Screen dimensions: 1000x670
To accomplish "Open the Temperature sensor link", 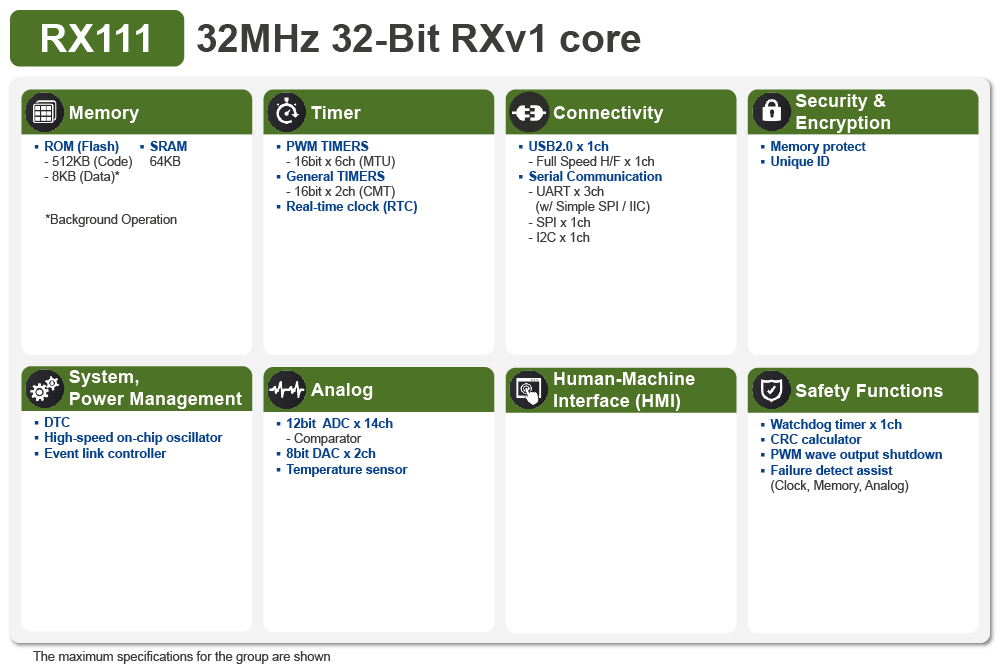I will click(x=347, y=469).
